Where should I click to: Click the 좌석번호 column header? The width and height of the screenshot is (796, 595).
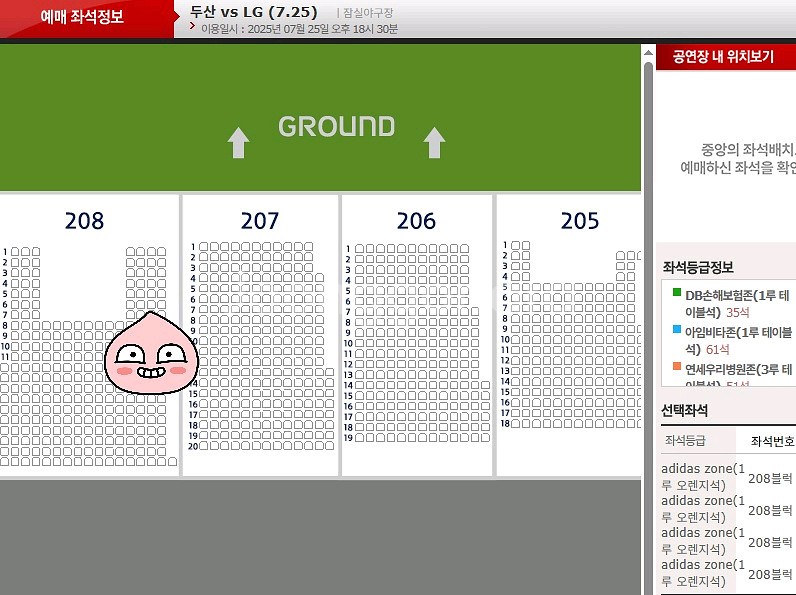pyautogui.click(x=773, y=441)
